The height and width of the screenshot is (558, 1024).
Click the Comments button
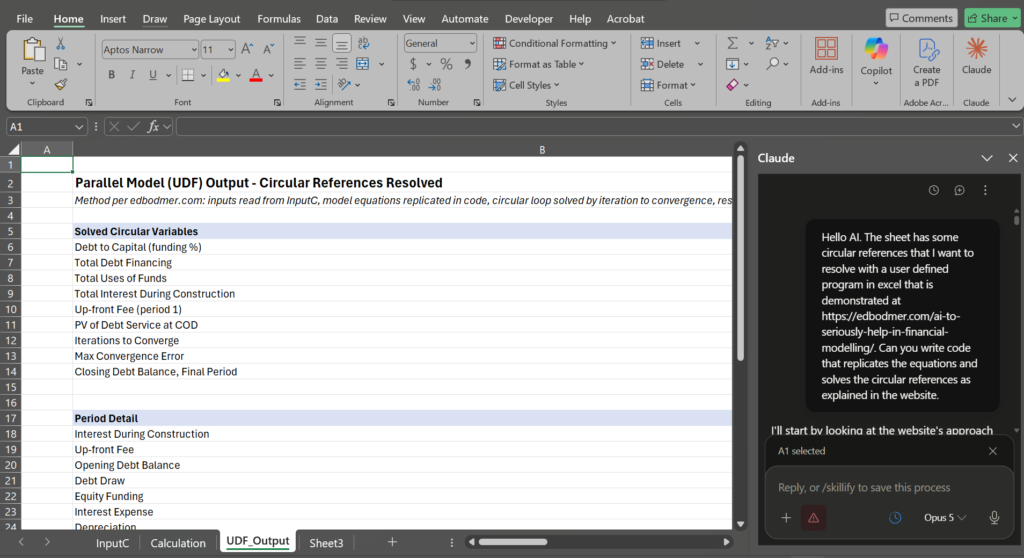pyautogui.click(x=921, y=18)
